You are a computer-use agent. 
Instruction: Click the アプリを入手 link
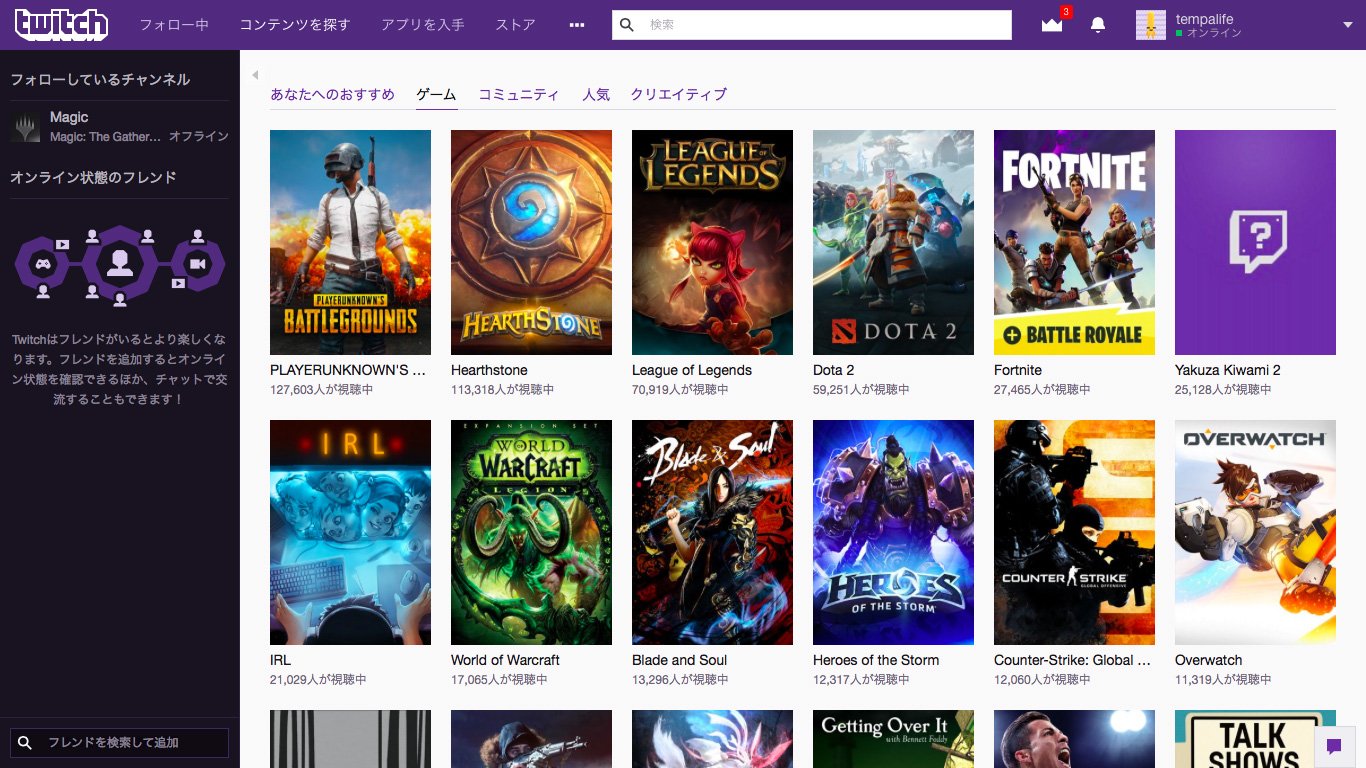tap(421, 25)
